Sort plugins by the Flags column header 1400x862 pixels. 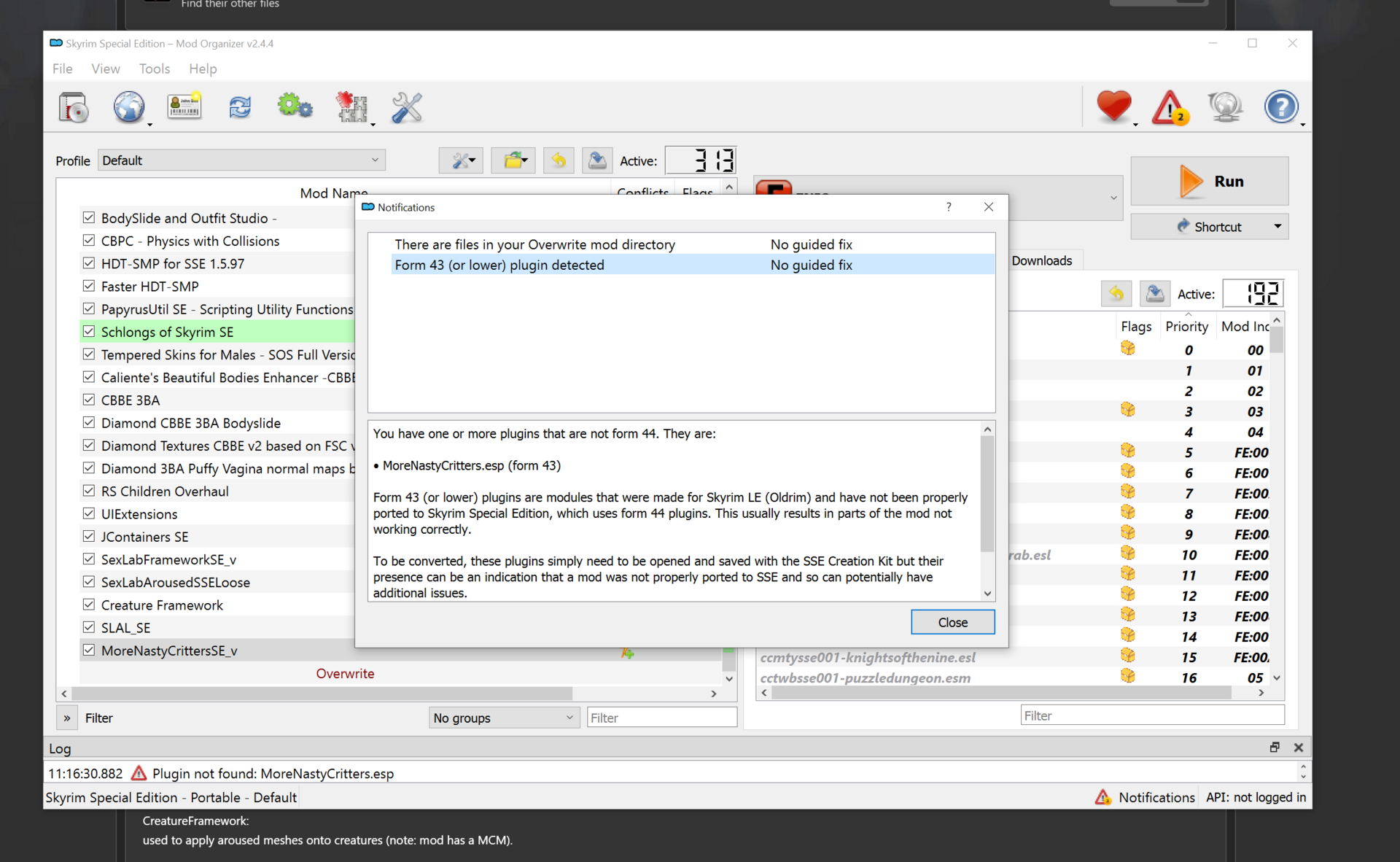(x=1136, y=326)
